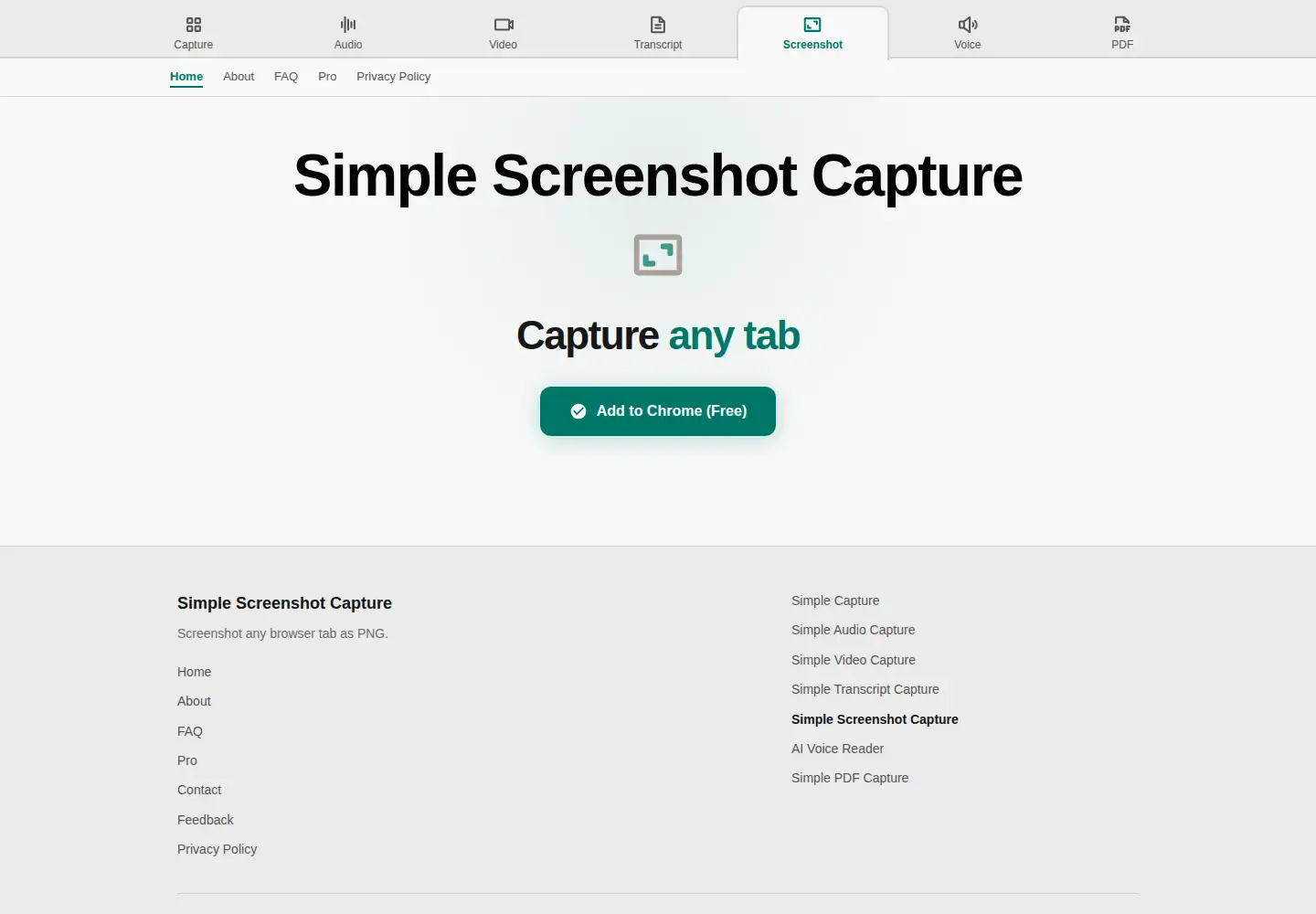
Task: Open Simple Audio Capture footer link
Action: pyautogui.click(x=853, y=630)
